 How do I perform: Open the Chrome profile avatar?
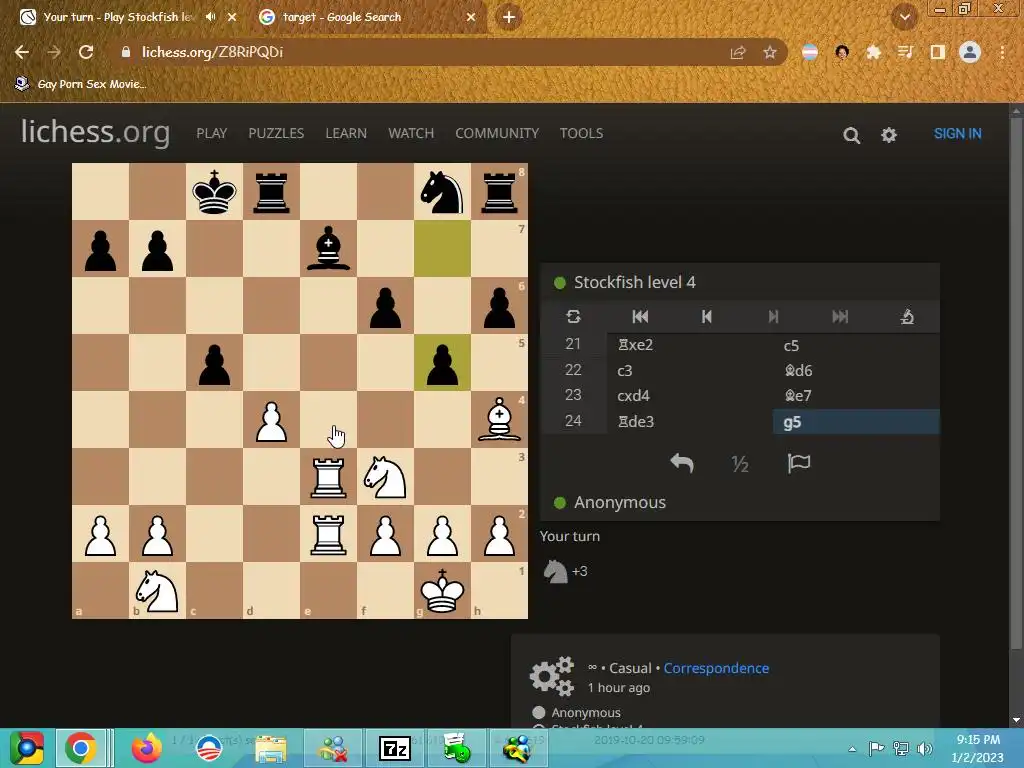970,52
